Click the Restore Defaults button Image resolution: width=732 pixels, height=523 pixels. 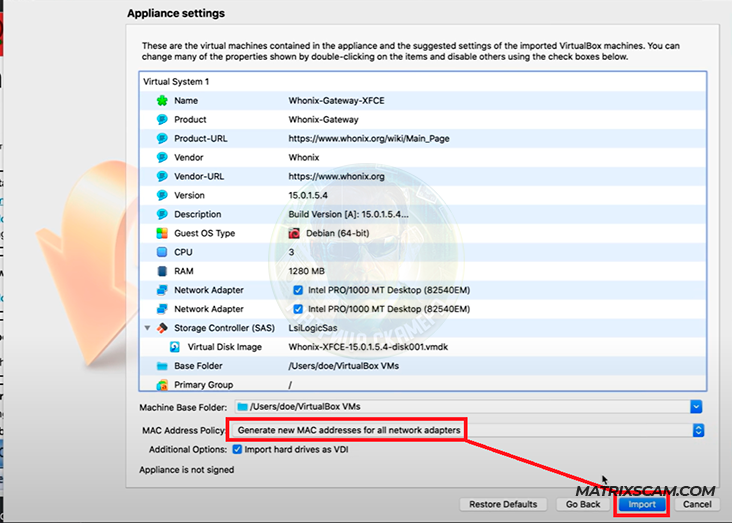pyautogui.click(x=503, y=504)
